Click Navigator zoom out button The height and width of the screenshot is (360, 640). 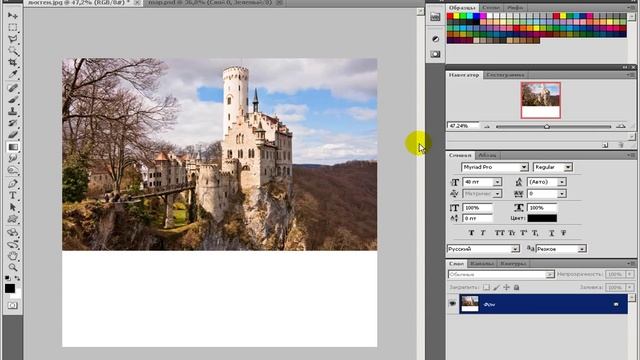pos(487,127)
